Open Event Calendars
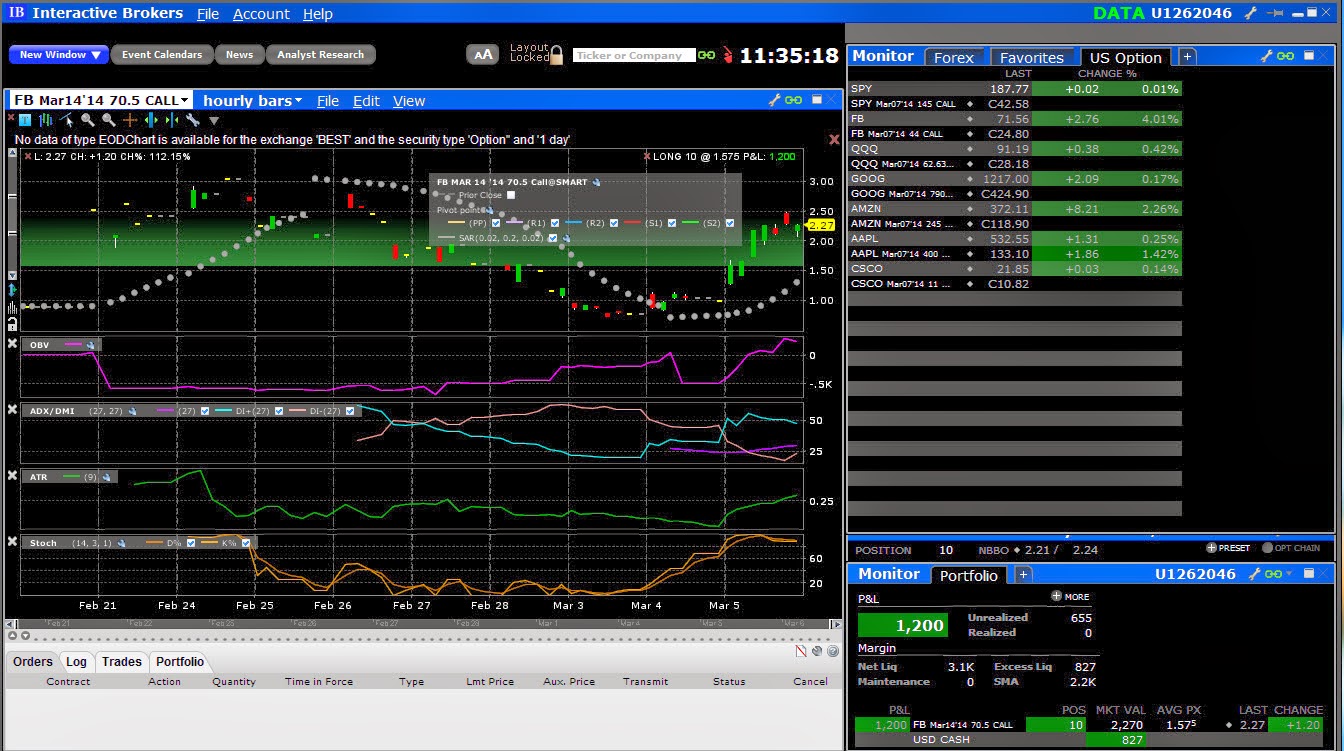Screen dimensions: 1344x751 tap(162, 55)
